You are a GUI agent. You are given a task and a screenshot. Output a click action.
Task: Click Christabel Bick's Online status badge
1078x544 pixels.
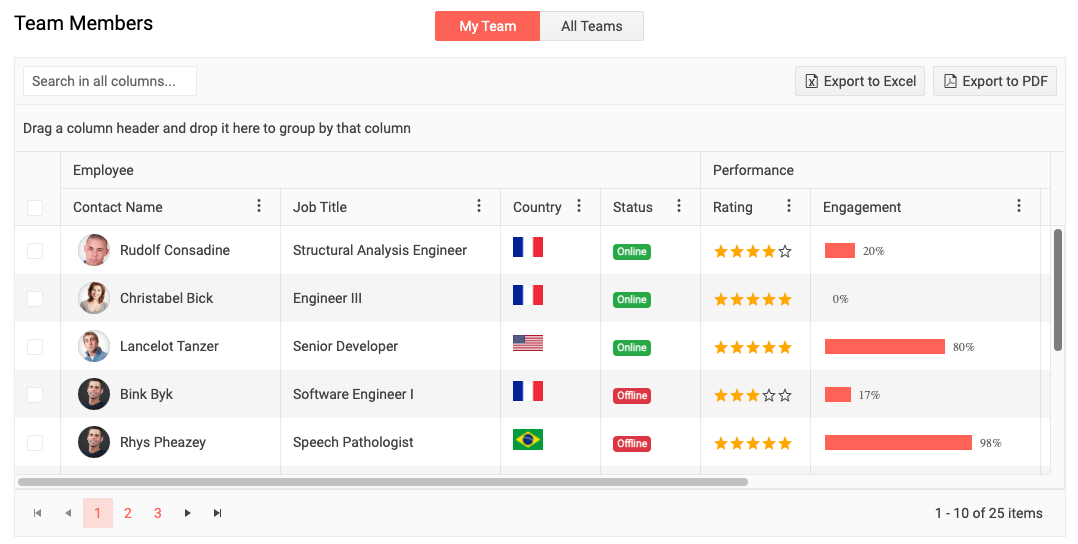click(632, 300)
